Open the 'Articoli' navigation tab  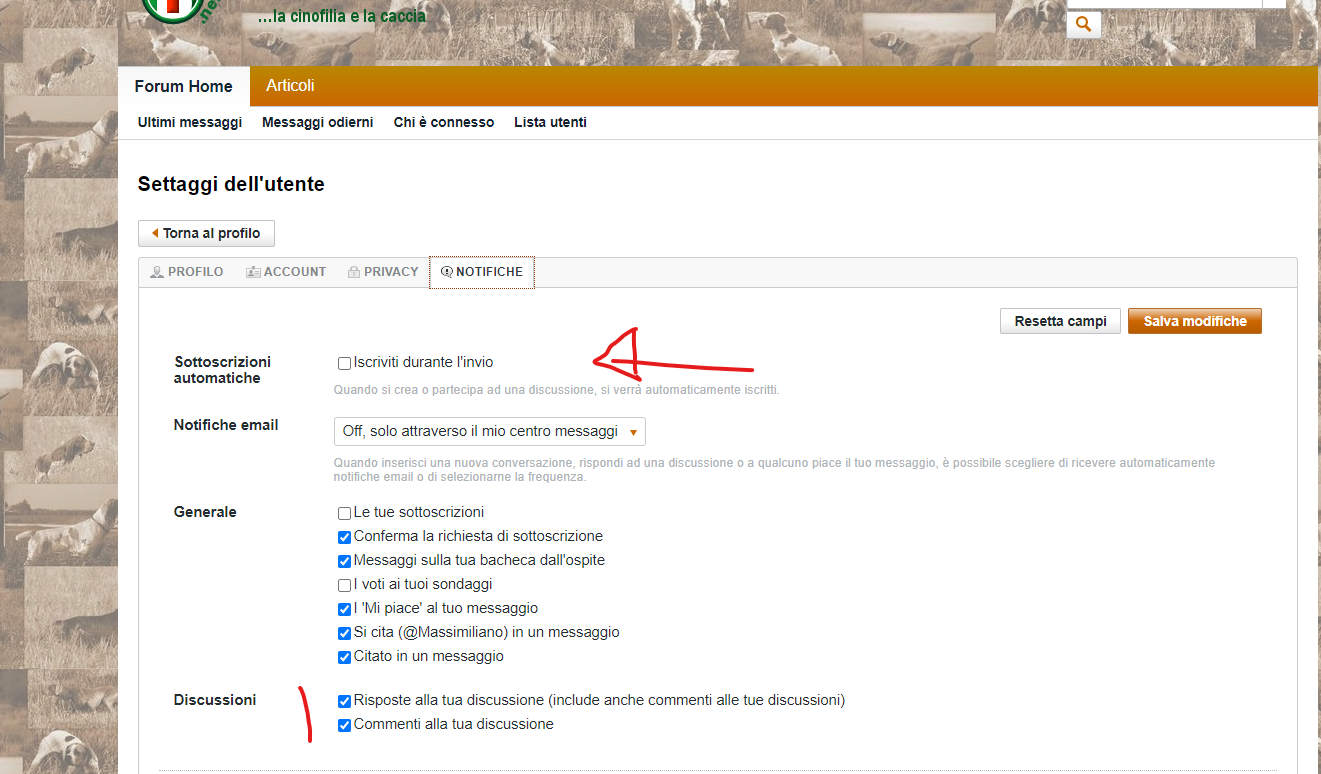coord(290,86)
